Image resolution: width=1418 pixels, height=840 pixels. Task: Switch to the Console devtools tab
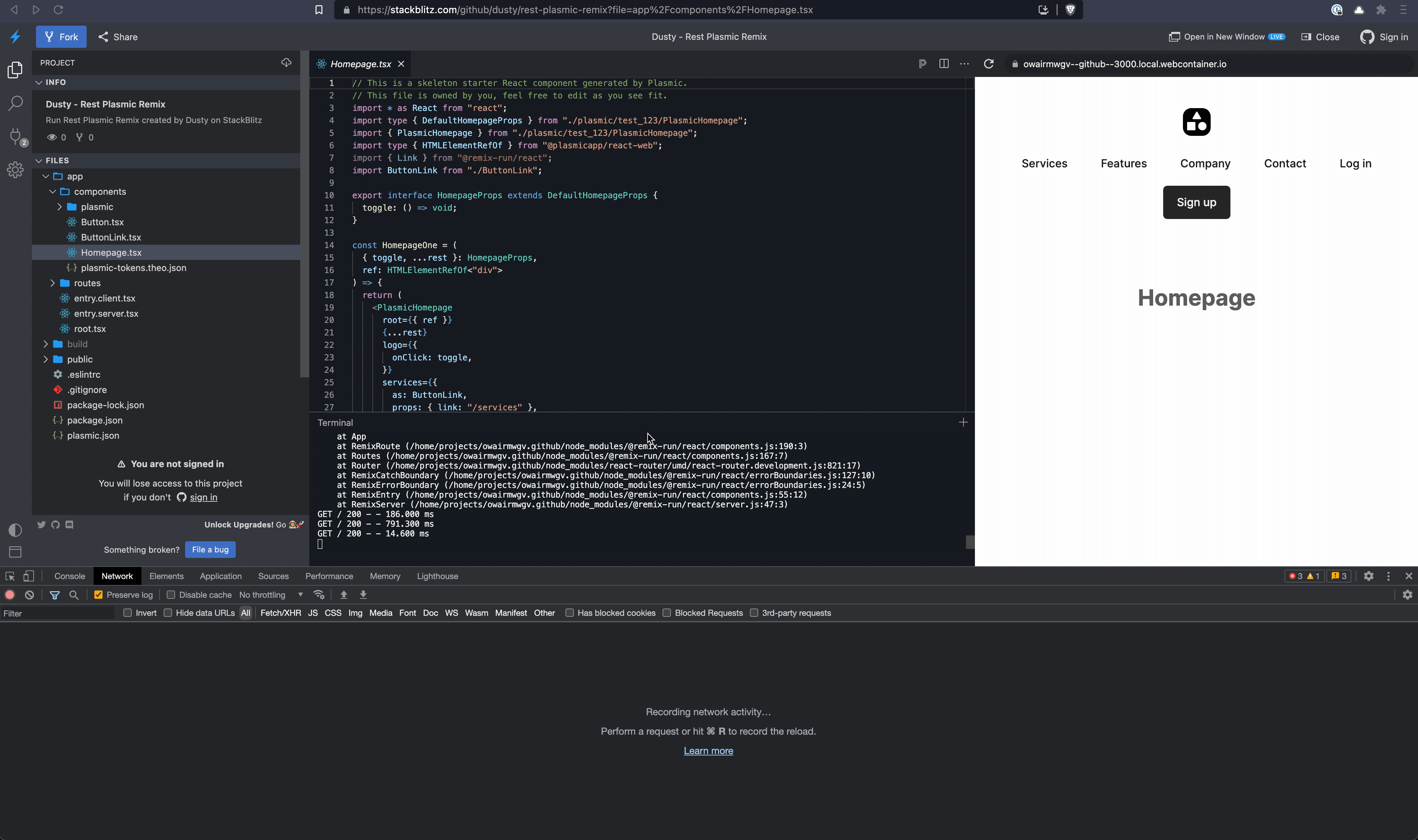[x=70, y=576]
